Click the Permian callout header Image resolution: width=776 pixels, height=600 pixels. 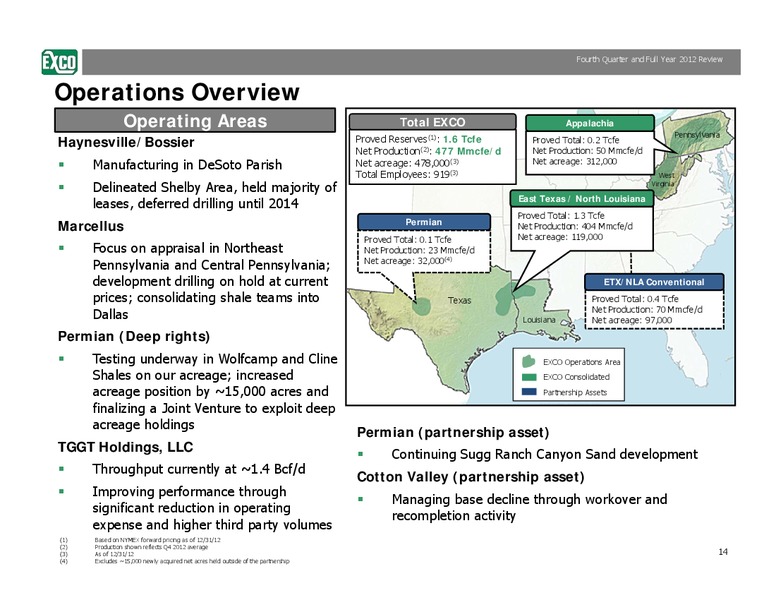[x=424, y=222]
